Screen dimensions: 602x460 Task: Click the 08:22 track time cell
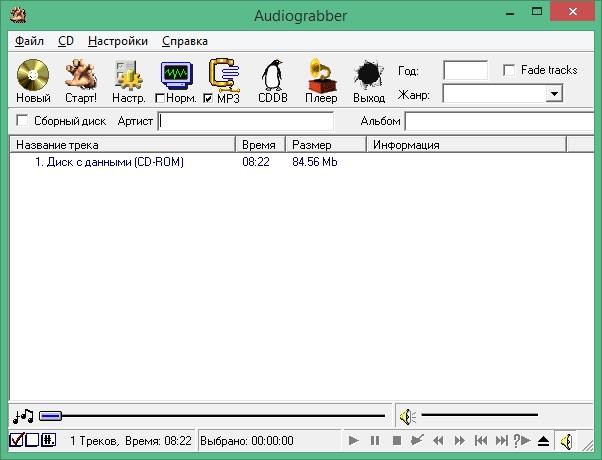tap(256, 162)
